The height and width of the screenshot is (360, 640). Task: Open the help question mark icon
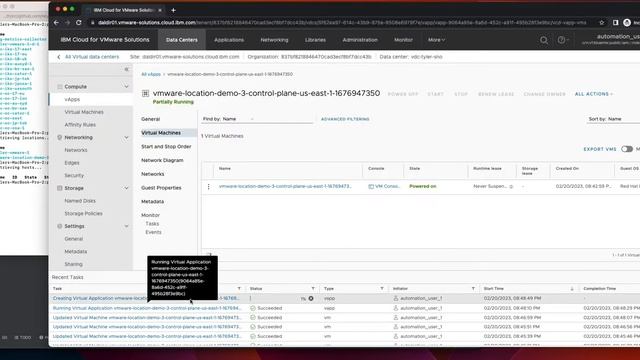(x=561, y=40)
